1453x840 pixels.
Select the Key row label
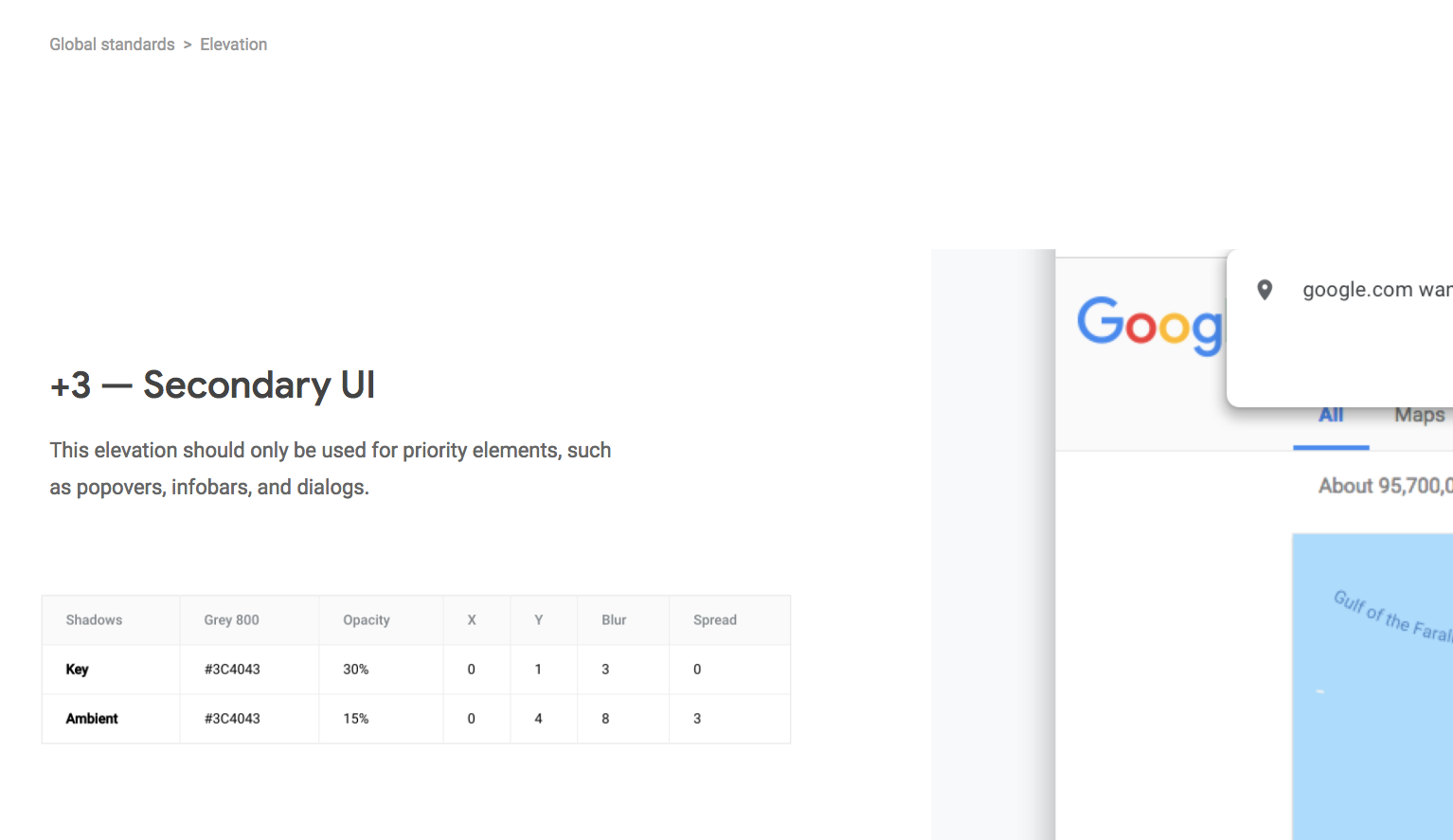tap(77, 670)
